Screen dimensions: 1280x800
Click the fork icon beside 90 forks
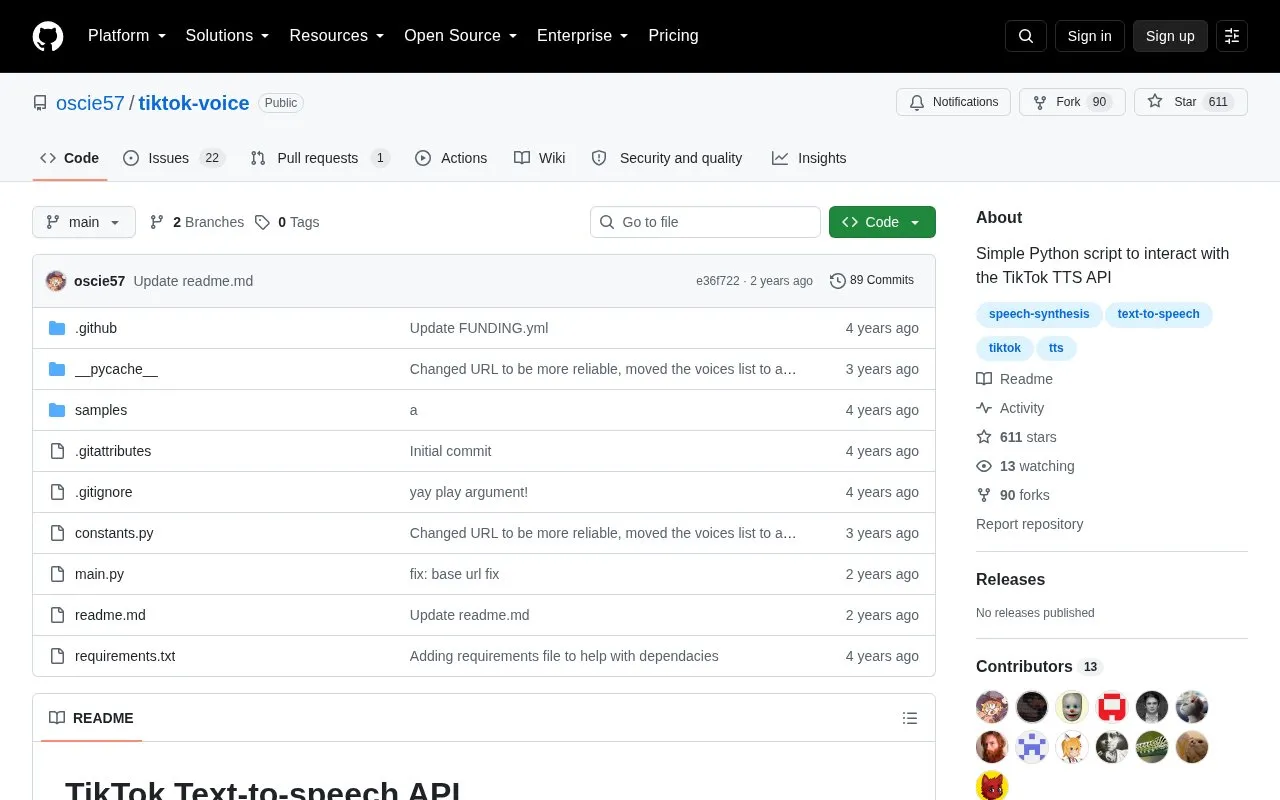tap(984, 495)
